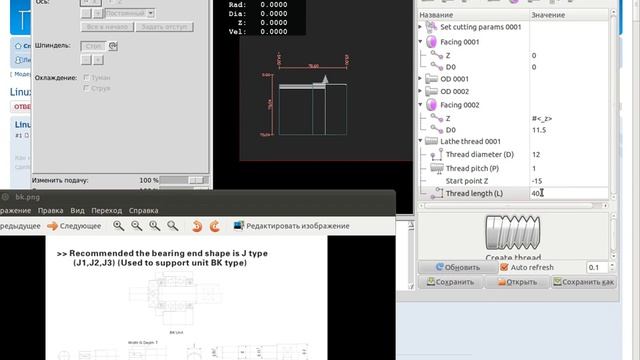
Task: Adjust the Изменить подачу feed override slider
Action: click(184, 180)
